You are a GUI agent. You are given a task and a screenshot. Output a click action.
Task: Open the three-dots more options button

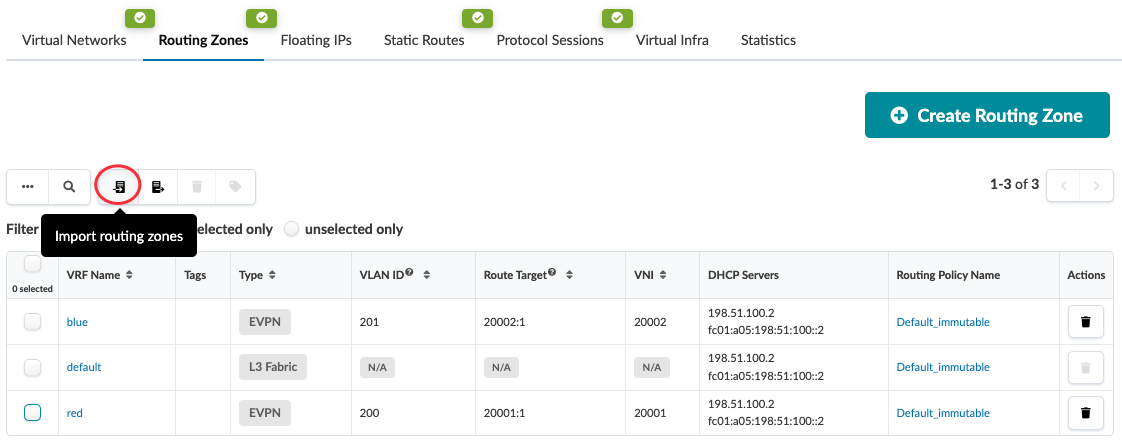28,187
